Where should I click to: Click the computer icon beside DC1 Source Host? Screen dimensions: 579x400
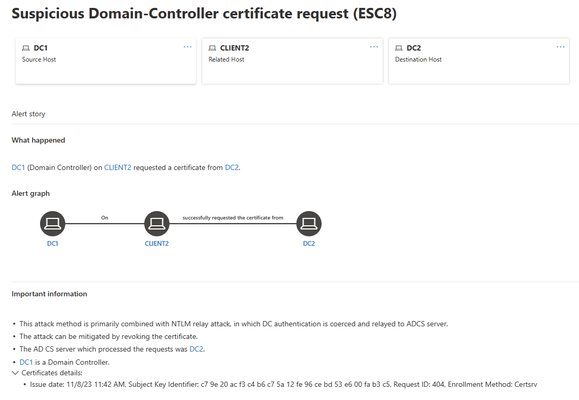coord(25,48)
